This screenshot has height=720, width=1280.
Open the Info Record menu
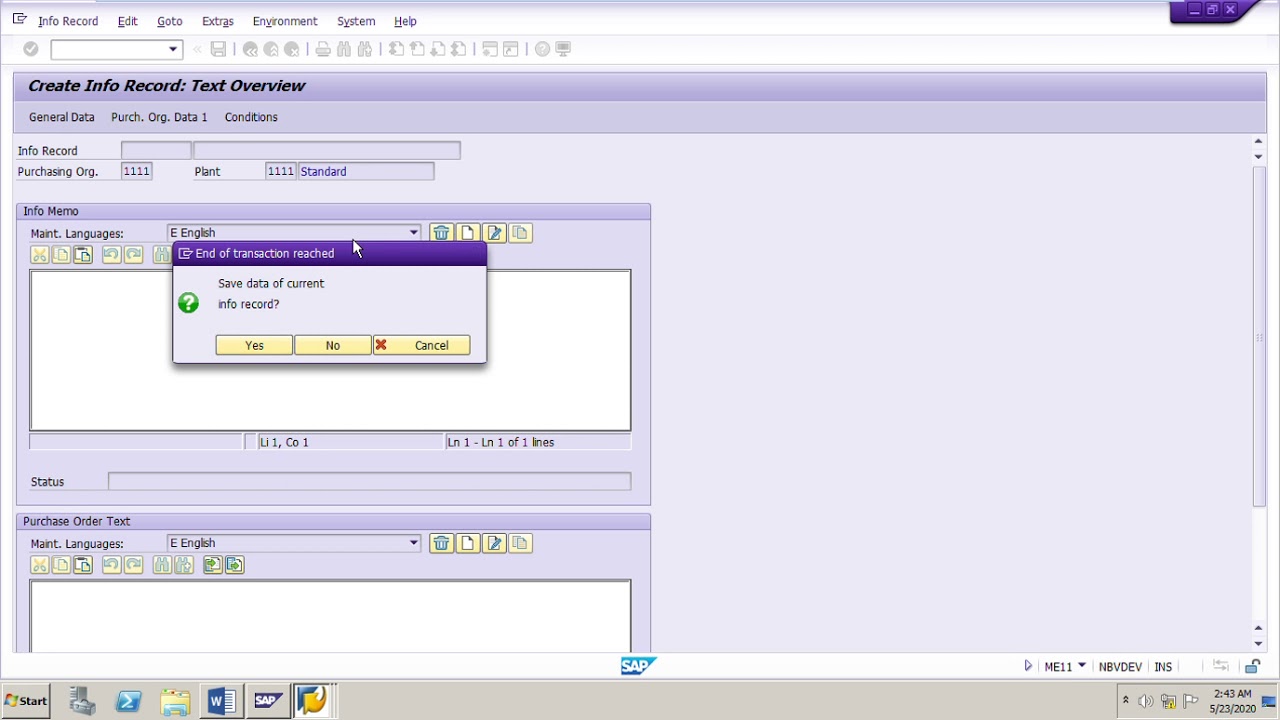[68, 21]
